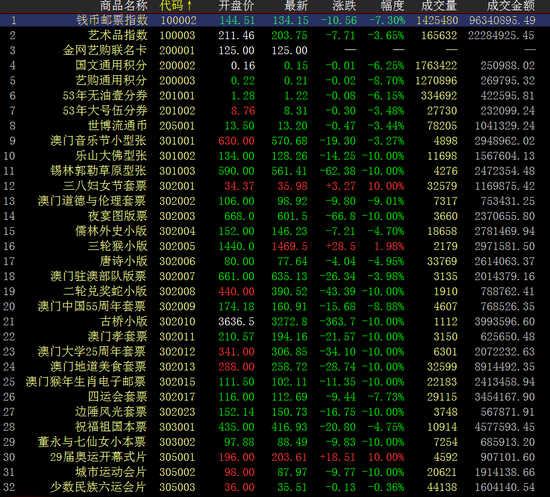The height and width of the screenshot is (497, 550).
Task: Select 董永与七仙女小本票 in the list
Action: [92, 442]
